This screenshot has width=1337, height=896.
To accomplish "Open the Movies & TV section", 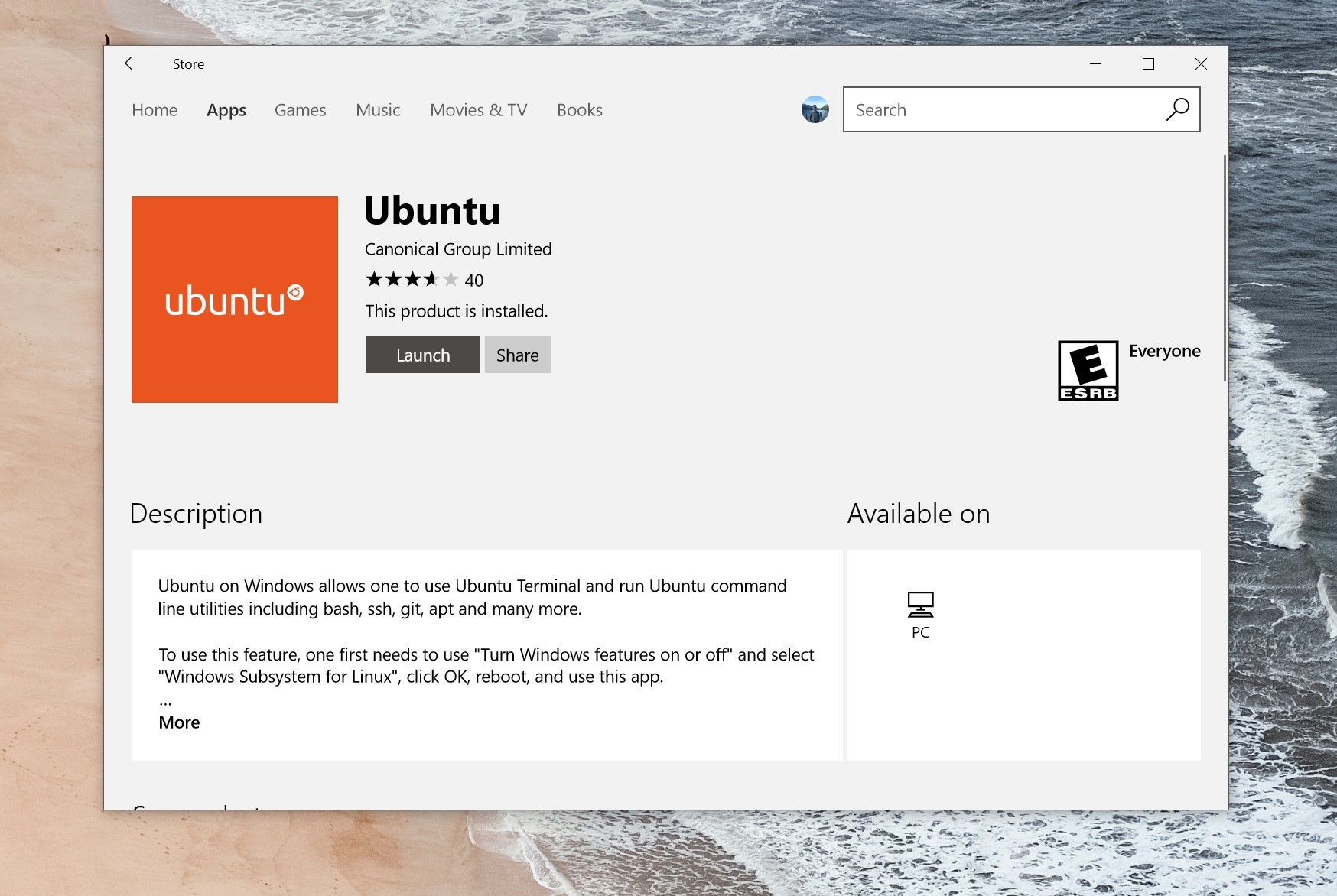I will coord(479,110).
